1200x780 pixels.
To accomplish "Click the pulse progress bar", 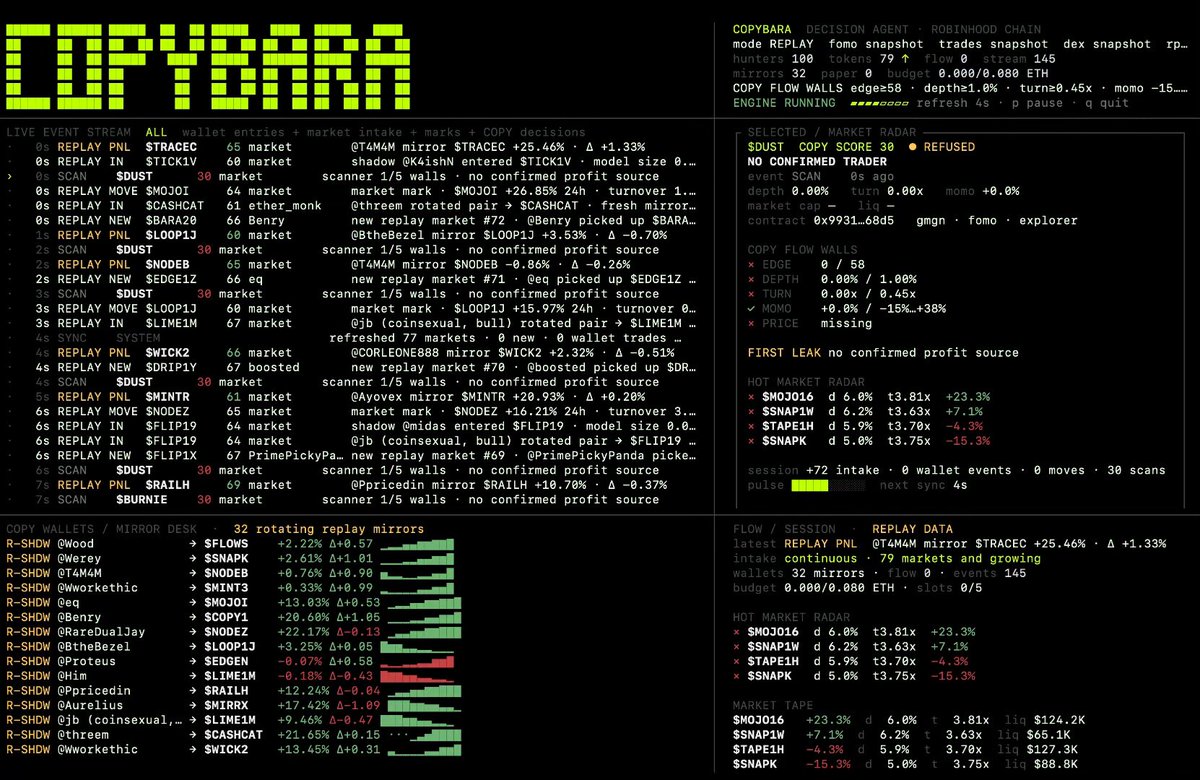I will coord(830,485).
